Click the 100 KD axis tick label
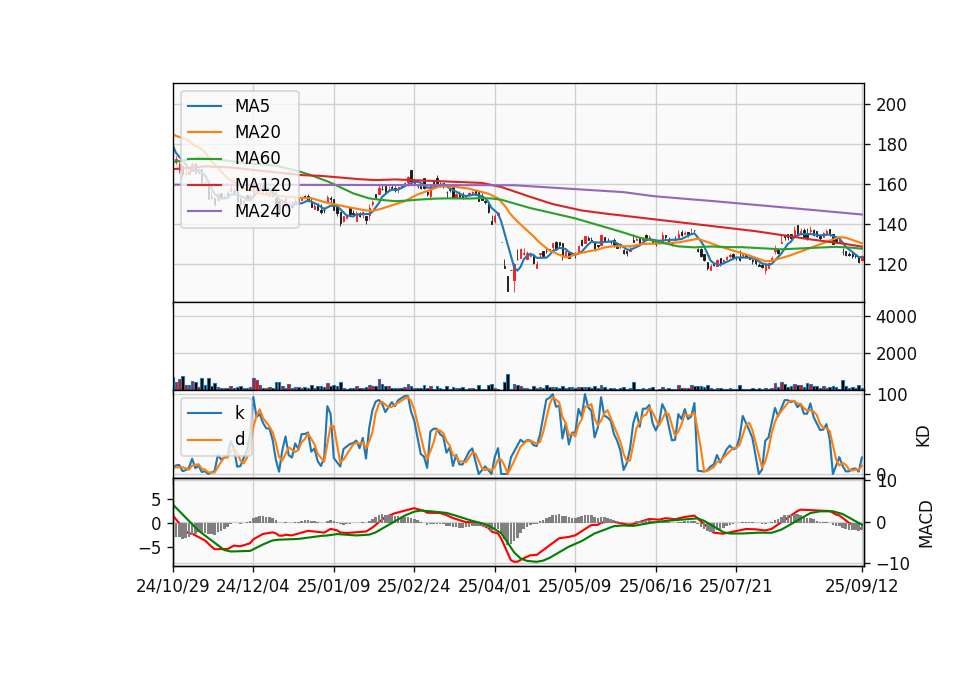Image resolution: width=960 pixels, height=690 pixels. pyautogui.click(x=891, y=395)
